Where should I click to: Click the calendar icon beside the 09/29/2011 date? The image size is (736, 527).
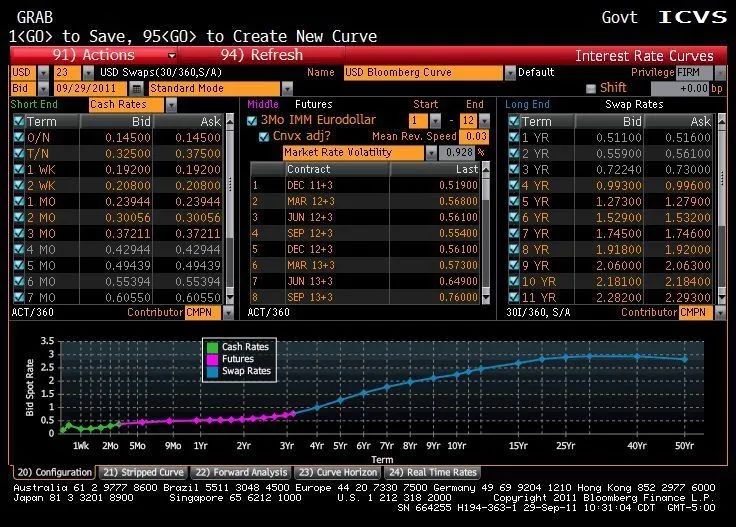139,88
